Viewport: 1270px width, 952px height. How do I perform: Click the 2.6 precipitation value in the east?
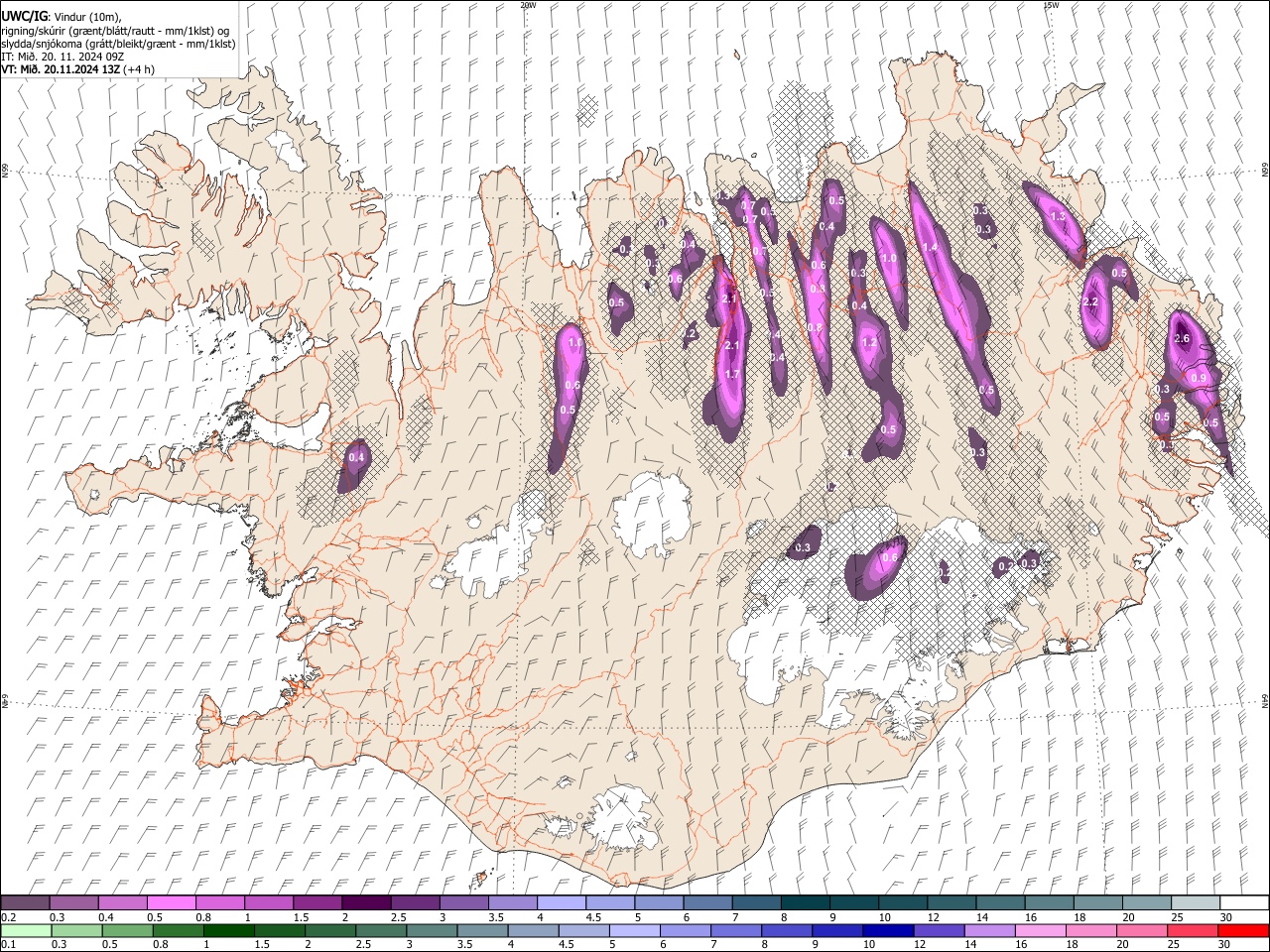1181,339
